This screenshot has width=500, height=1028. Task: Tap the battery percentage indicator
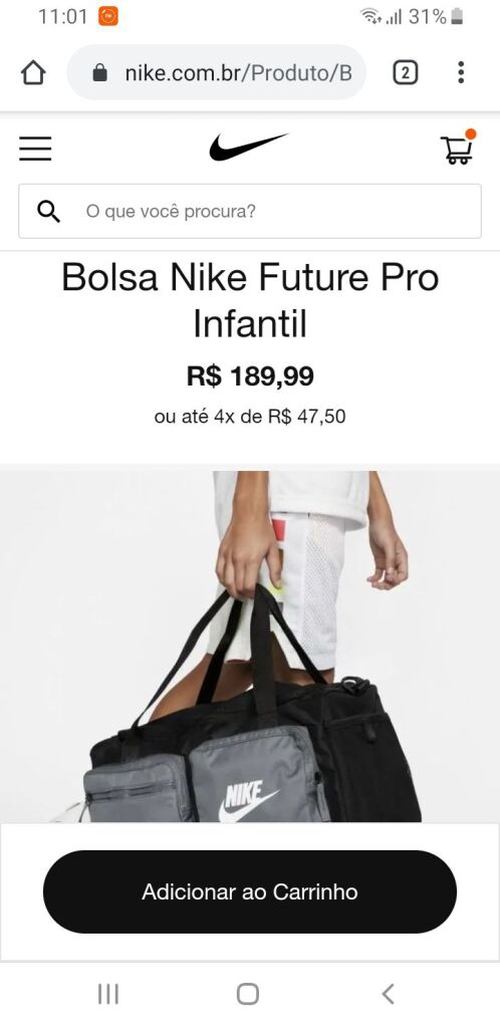click(427, 17)
